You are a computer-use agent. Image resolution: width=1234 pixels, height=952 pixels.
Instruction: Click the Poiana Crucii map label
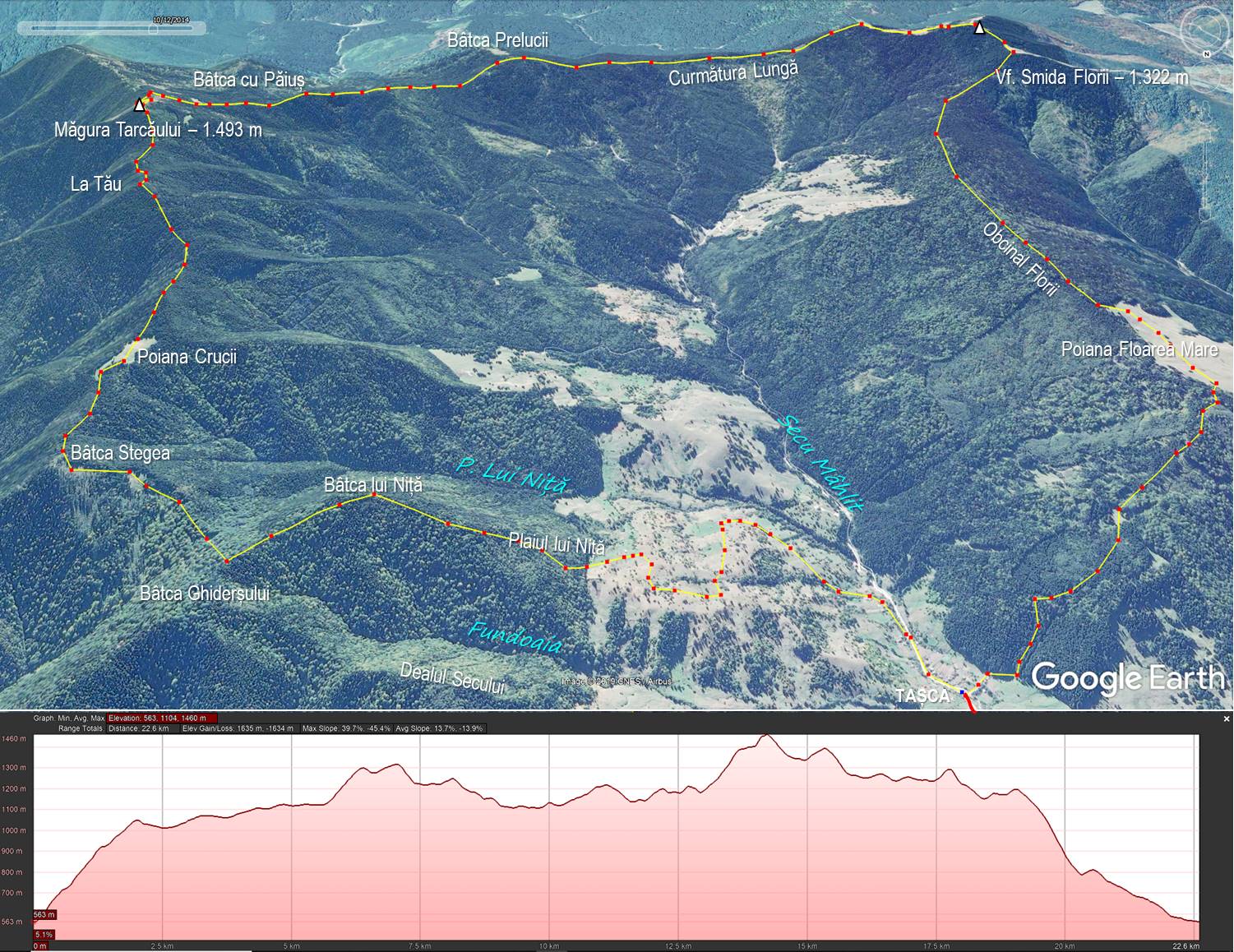pos(187,357)
